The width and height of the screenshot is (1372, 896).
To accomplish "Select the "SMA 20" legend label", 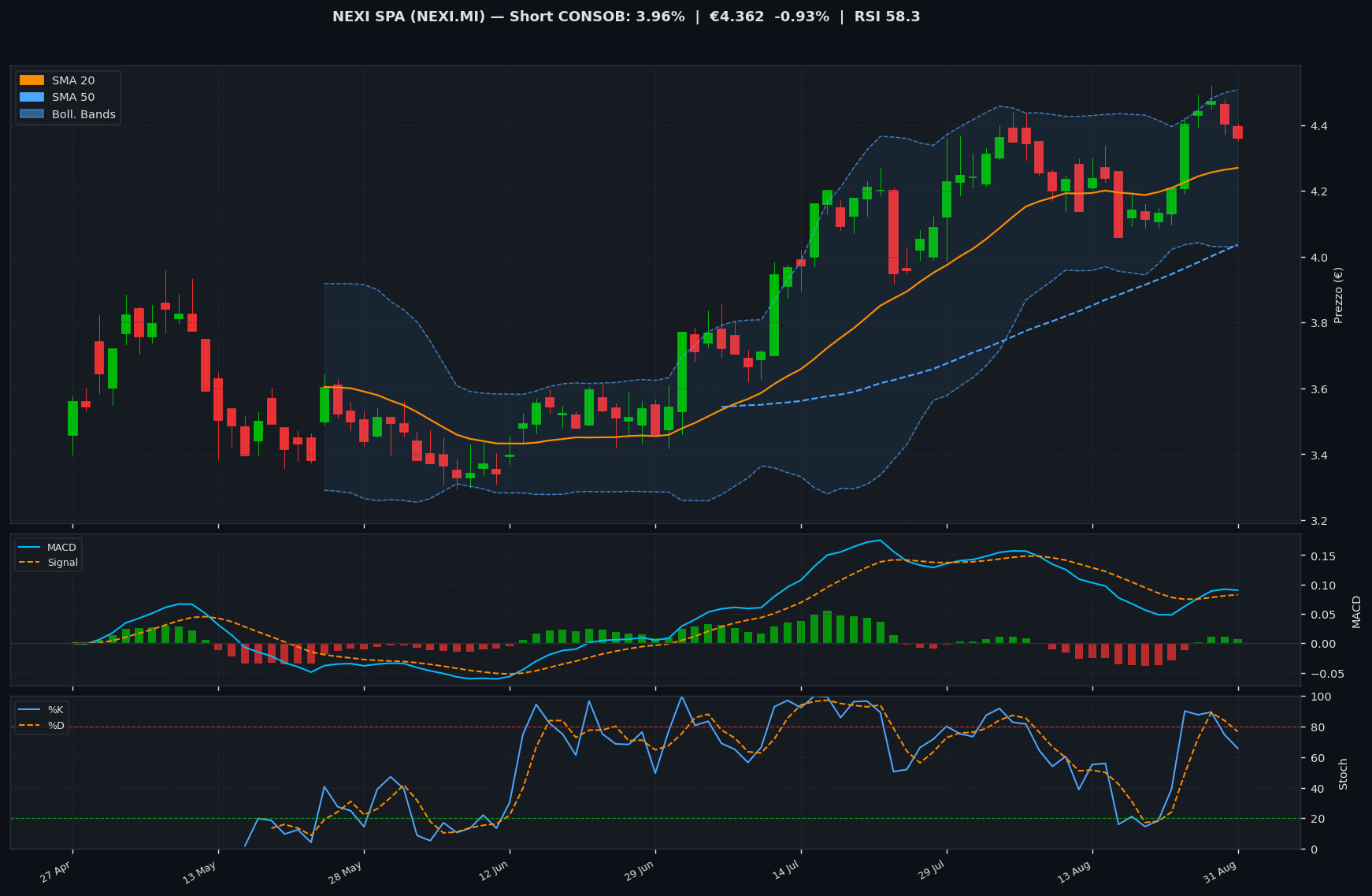I will point(73,80).
